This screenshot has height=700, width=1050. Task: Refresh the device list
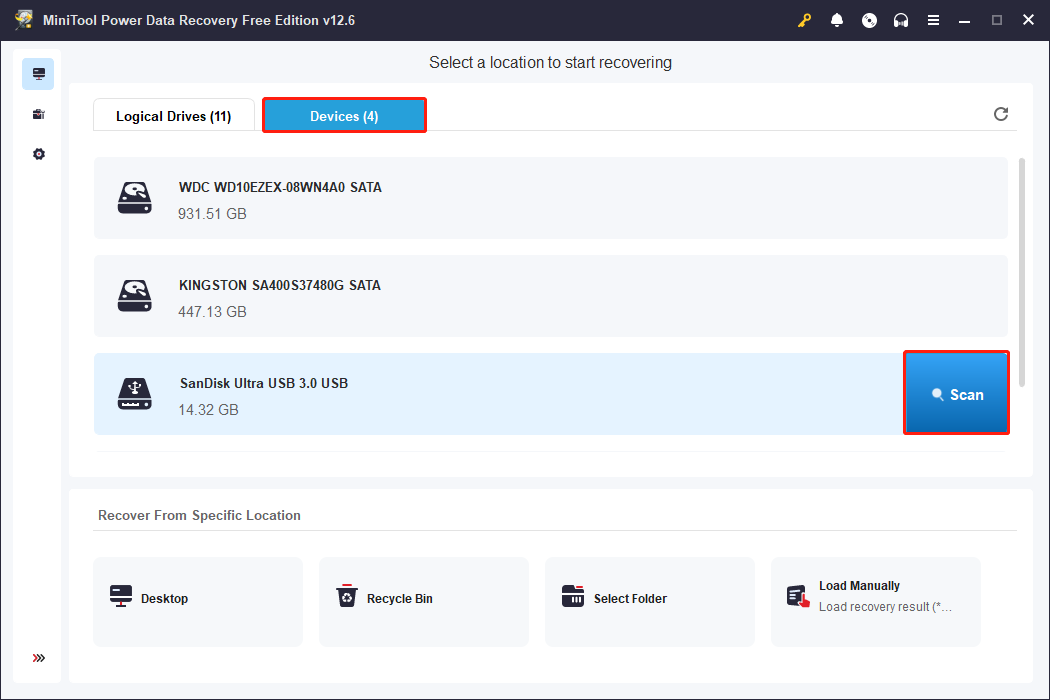[x=1001, y=114]
